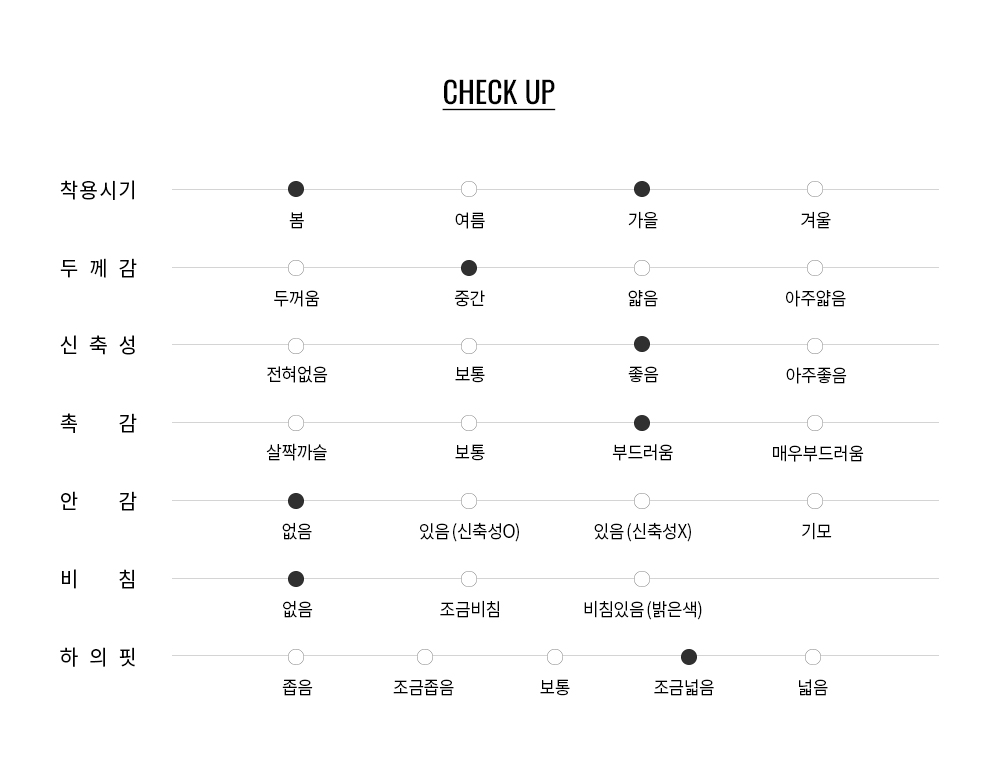Choose 두꺼움 thickness option dot
The image size is (1000, 777).
point(296,268)
